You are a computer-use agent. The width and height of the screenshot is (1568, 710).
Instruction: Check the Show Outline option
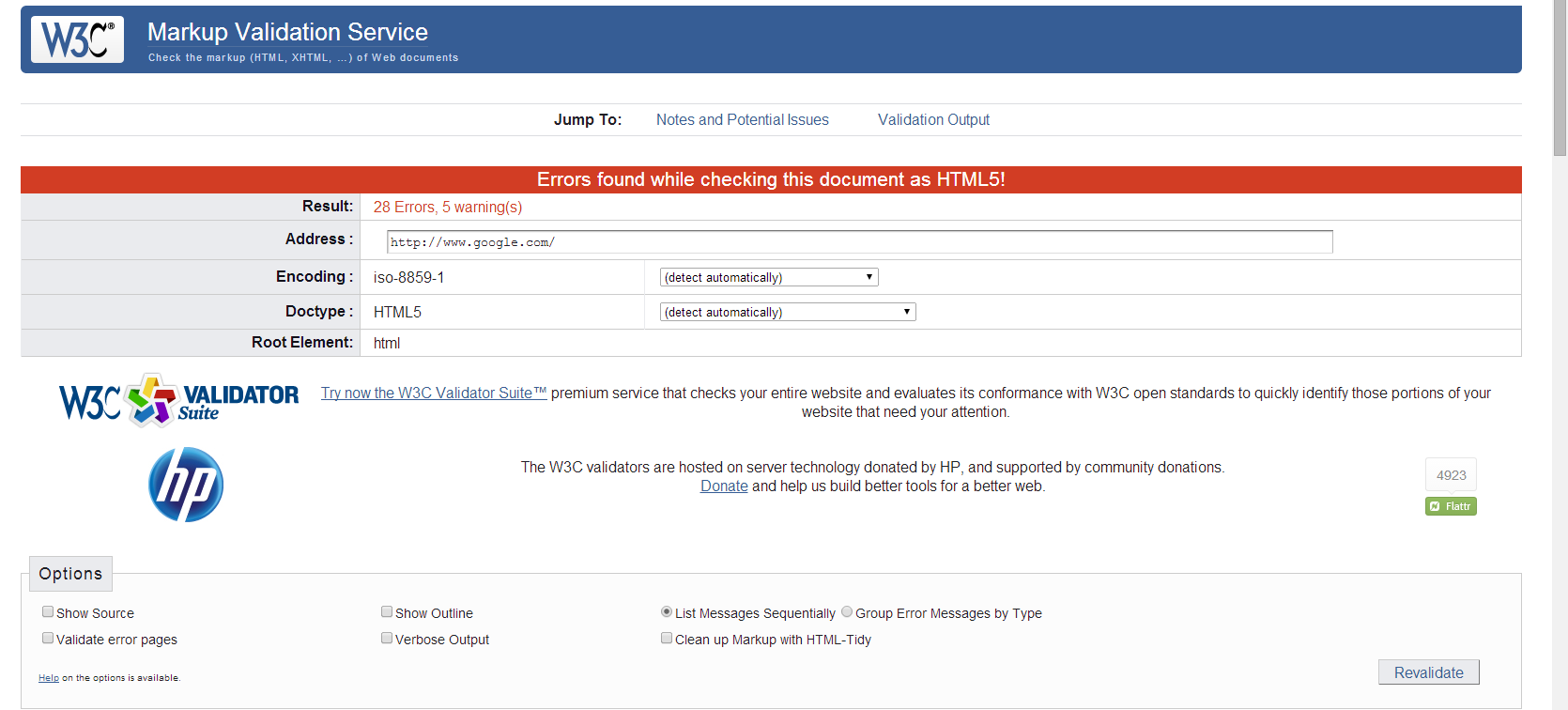[387, 611]
